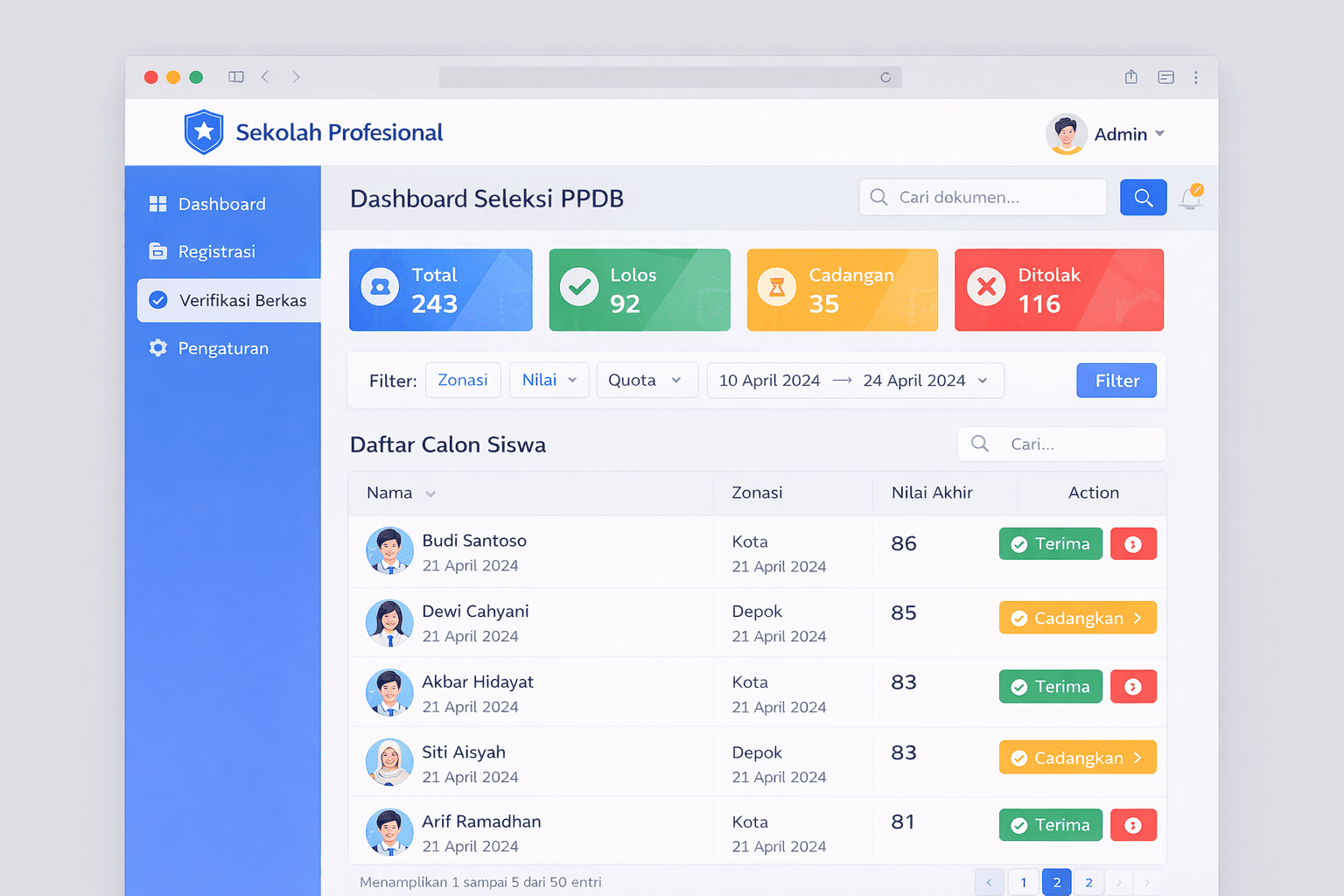
Task: Click the Sekolah Profesional shield logo
Action: coord(204,132)
